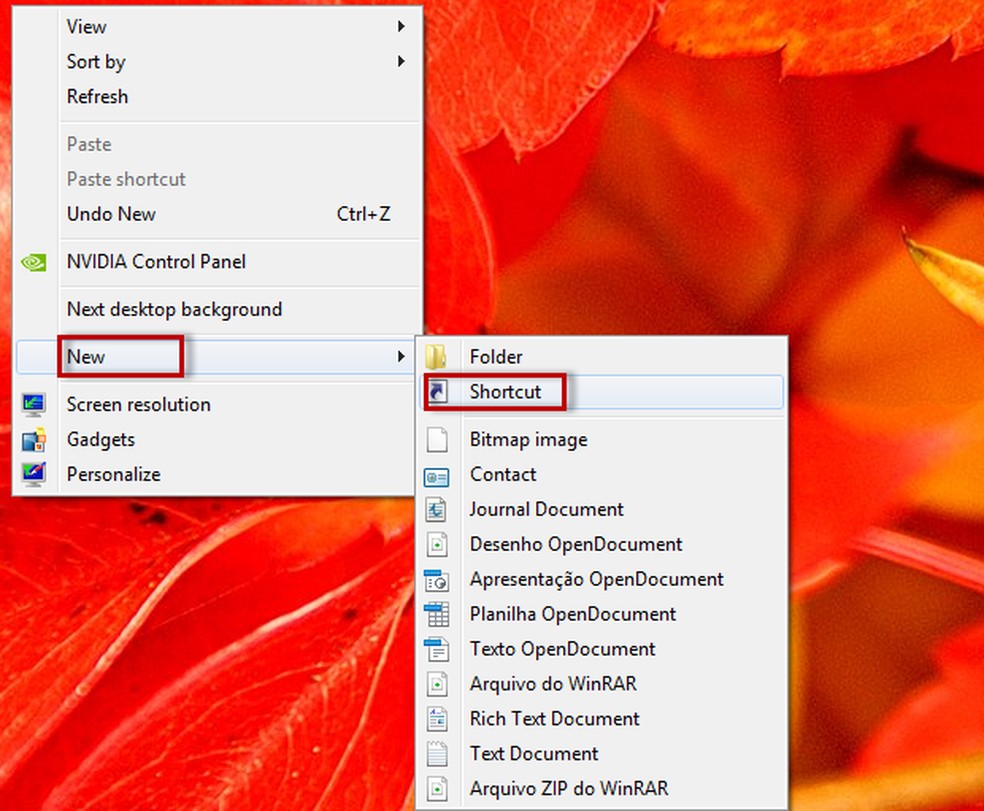This screenshot has height=811, width=984.
Task: Click the Journal Document icon
Action: [436, 510]
